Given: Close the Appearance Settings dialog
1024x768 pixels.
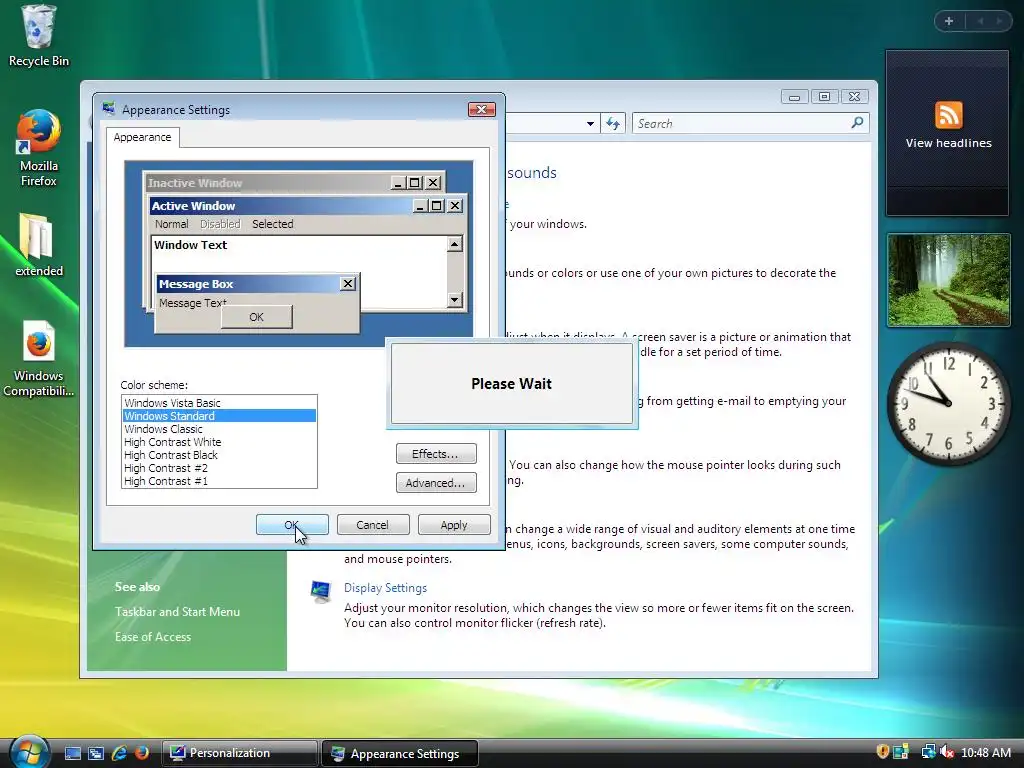Looking at the screenshot, I should point(482,109).
